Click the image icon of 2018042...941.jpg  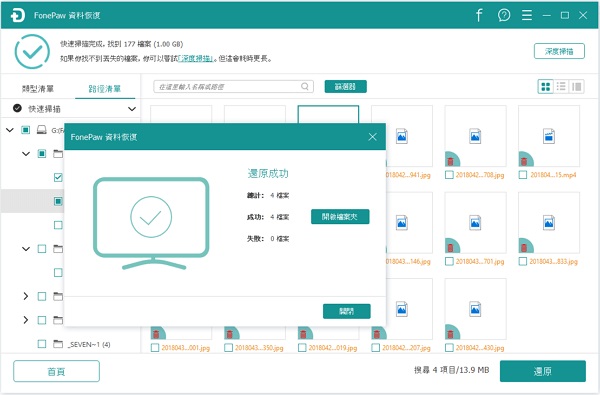click(402, 136)
